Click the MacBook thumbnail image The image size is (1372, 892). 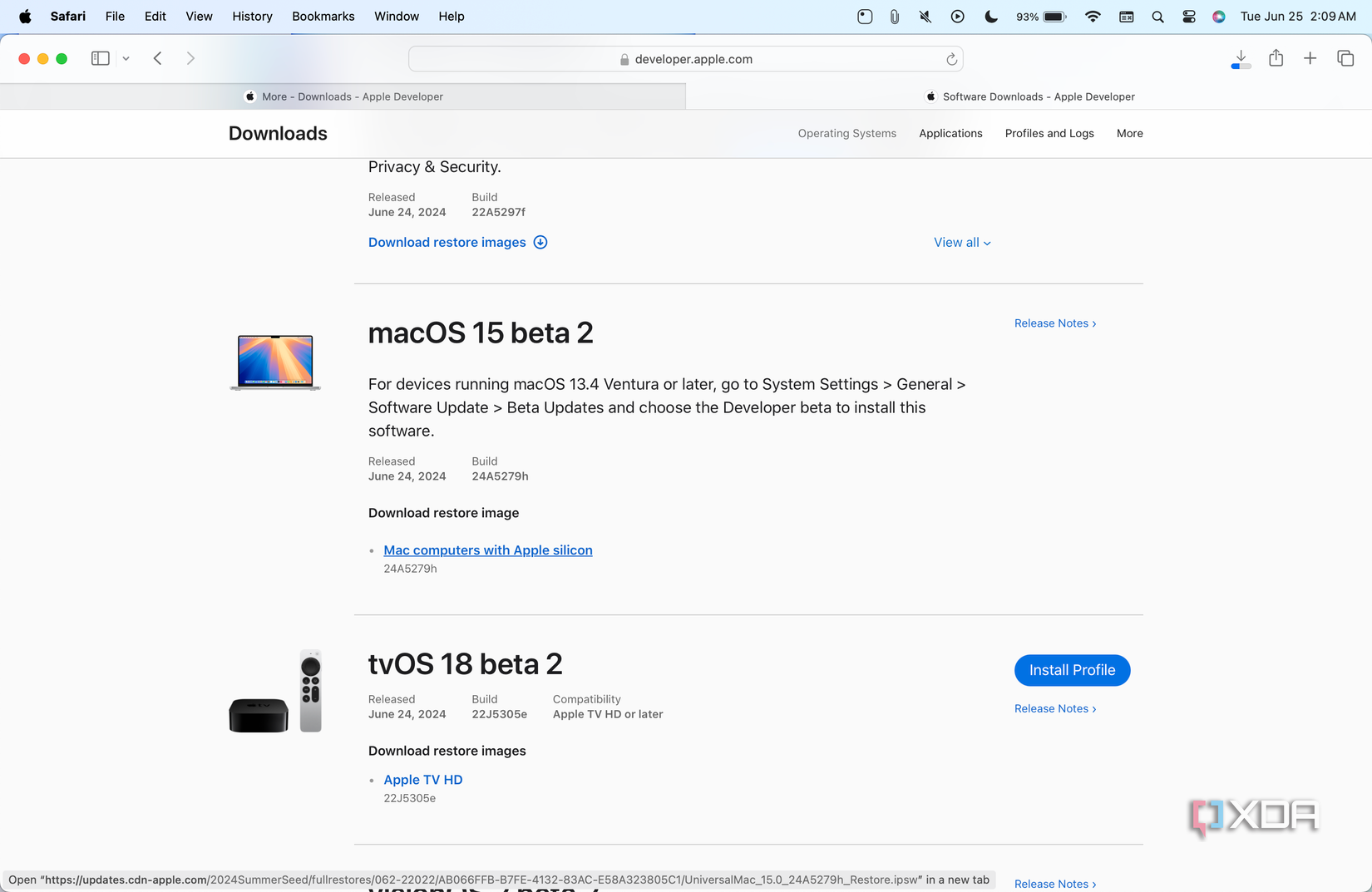click(275, 362)
